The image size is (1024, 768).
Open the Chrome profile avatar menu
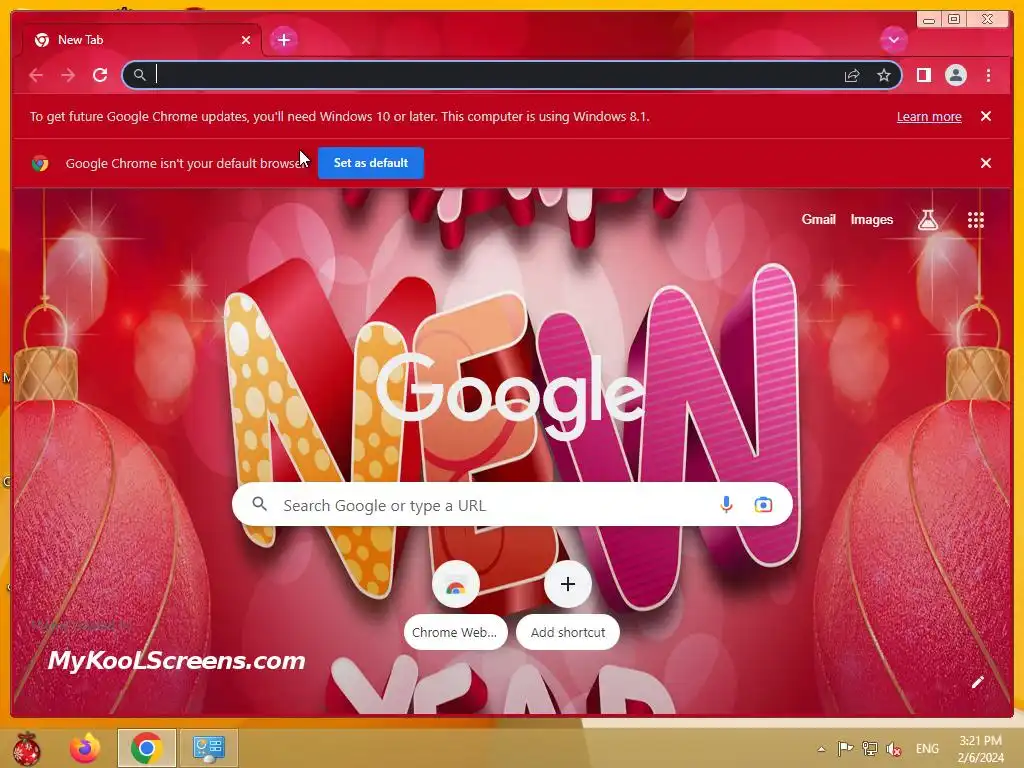coord(955,76)
